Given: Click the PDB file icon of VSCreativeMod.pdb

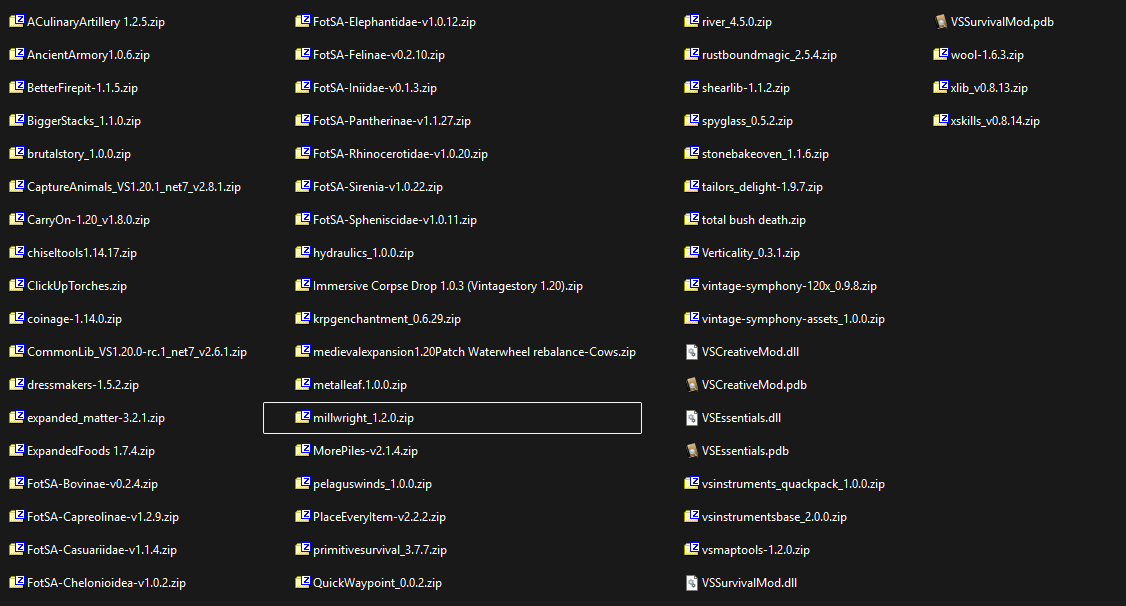Looking at the screenshot, I should [x=692, y=385].
